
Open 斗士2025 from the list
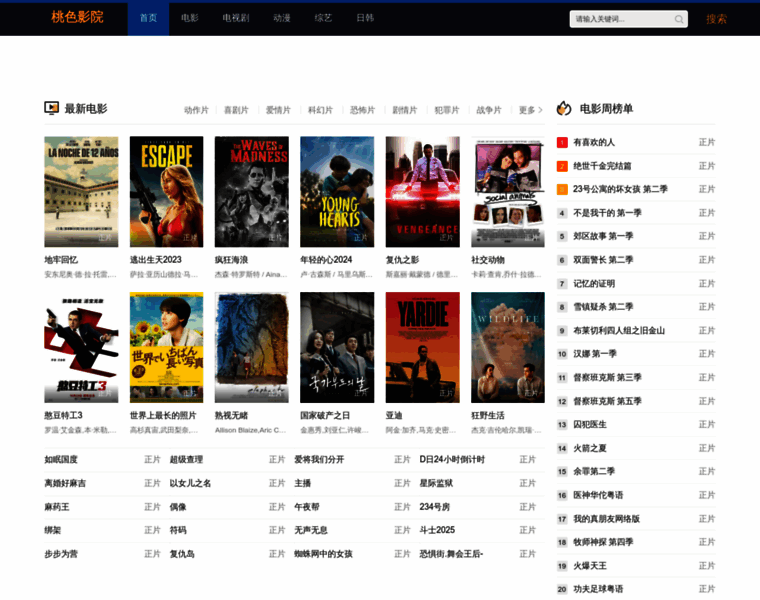437,530
